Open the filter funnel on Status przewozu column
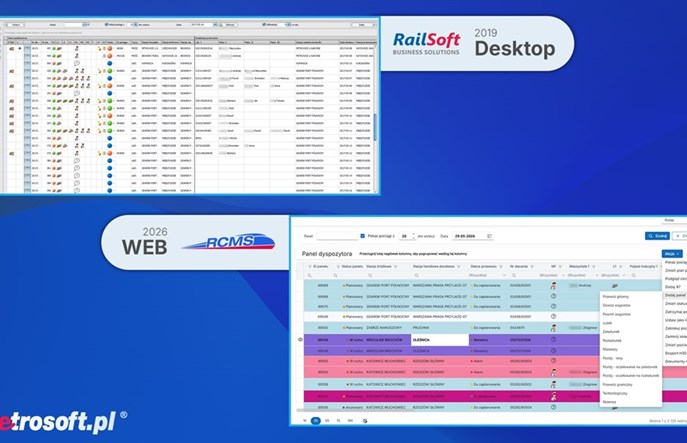 pyautogui.click(x=501, y=266)
